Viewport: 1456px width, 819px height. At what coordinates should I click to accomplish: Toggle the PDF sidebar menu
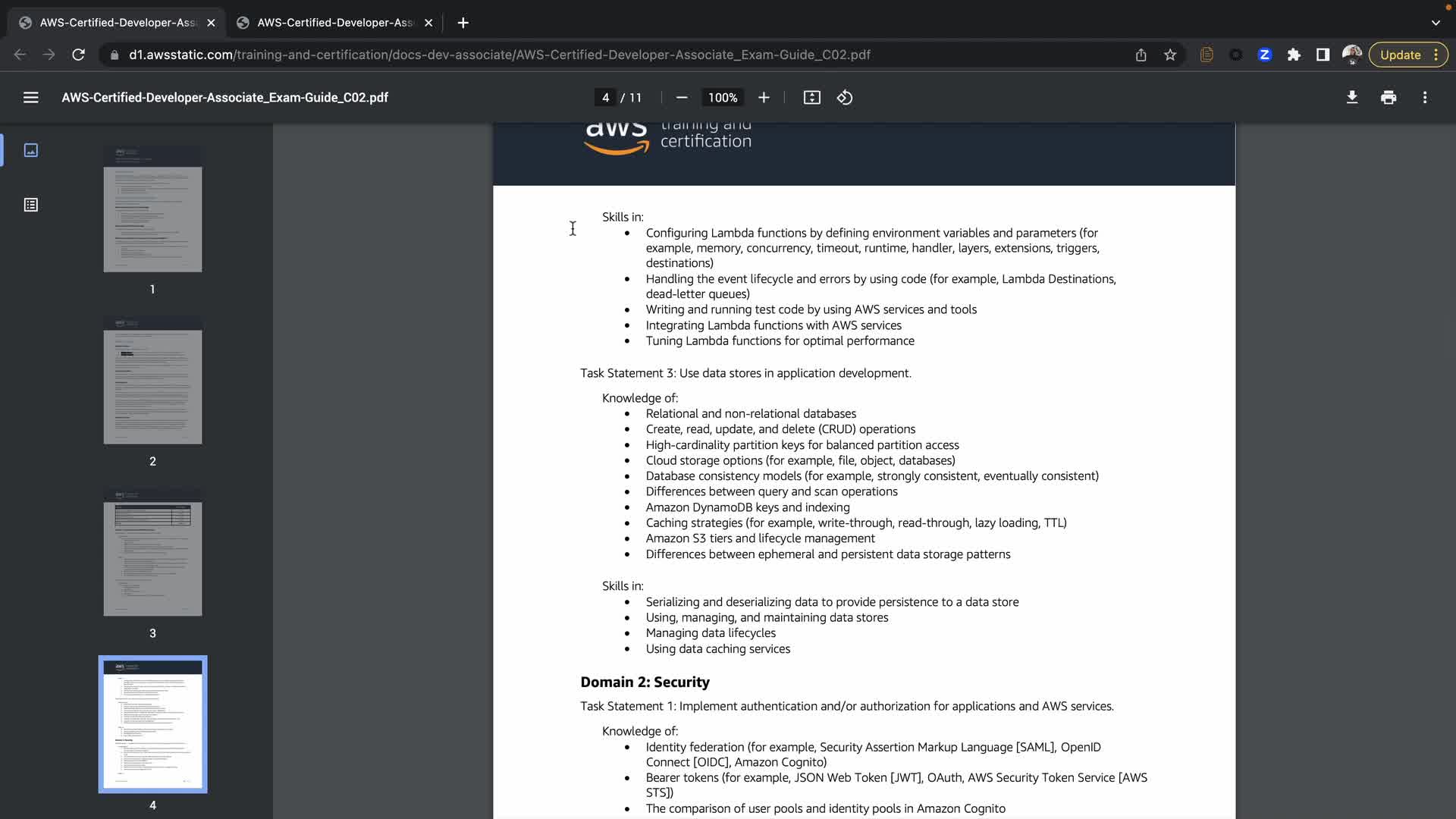coord(30,98)
